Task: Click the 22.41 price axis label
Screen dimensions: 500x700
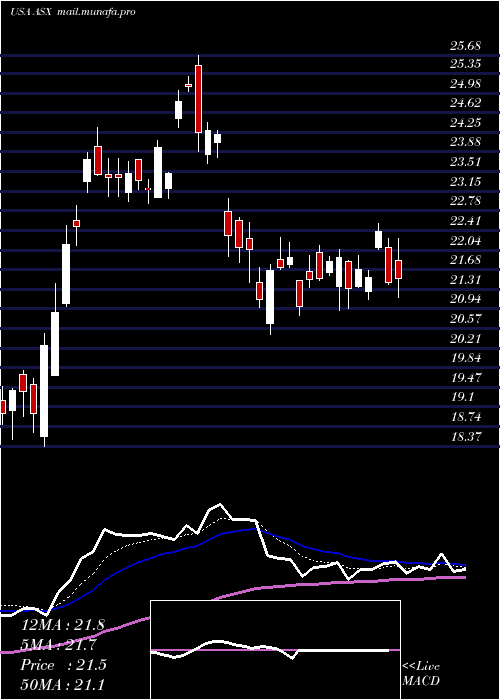Action: point(465,221)
